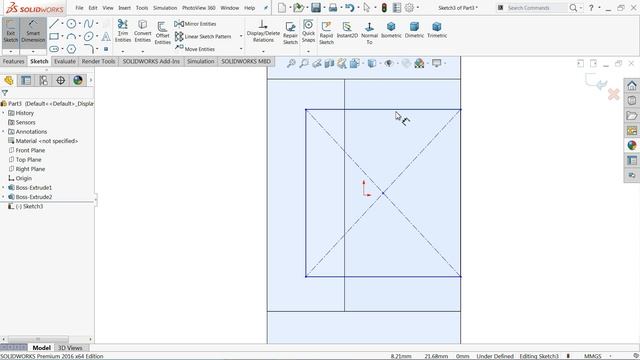The height and width of the screenshot is (360, 640).
Task: Click the Quick Snaps tool
Action: [308, 31]
